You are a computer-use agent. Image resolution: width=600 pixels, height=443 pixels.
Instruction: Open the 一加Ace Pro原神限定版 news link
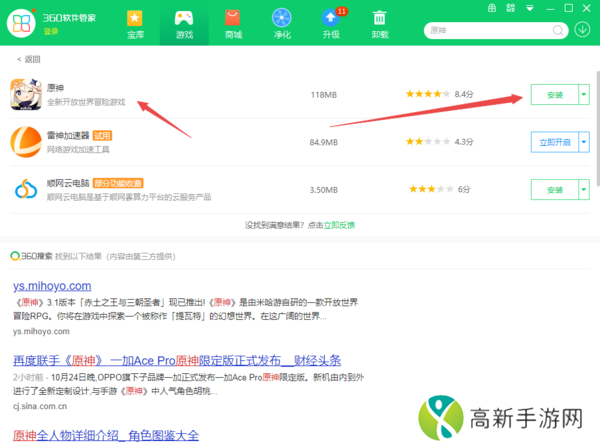coord(177,360)
